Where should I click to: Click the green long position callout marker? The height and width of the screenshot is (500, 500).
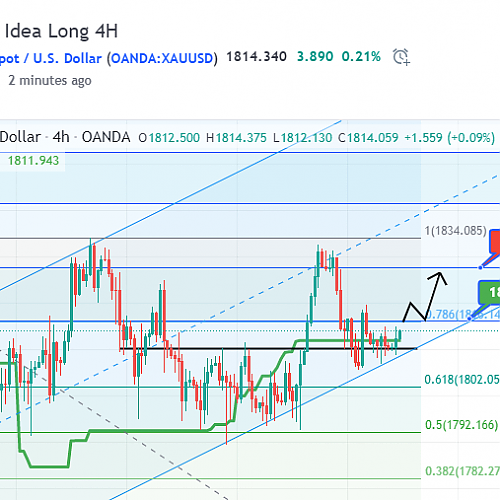(489, 293)
